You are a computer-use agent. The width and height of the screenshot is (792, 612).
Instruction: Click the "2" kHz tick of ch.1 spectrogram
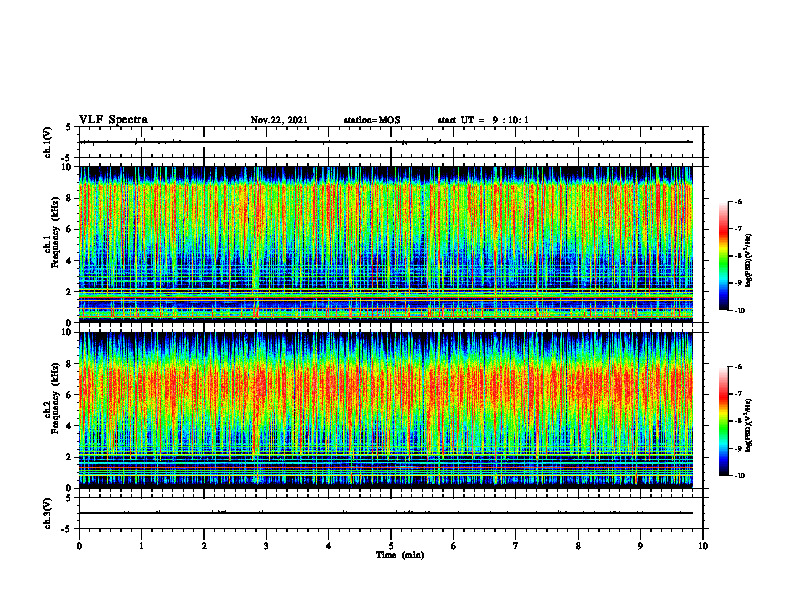70,291
